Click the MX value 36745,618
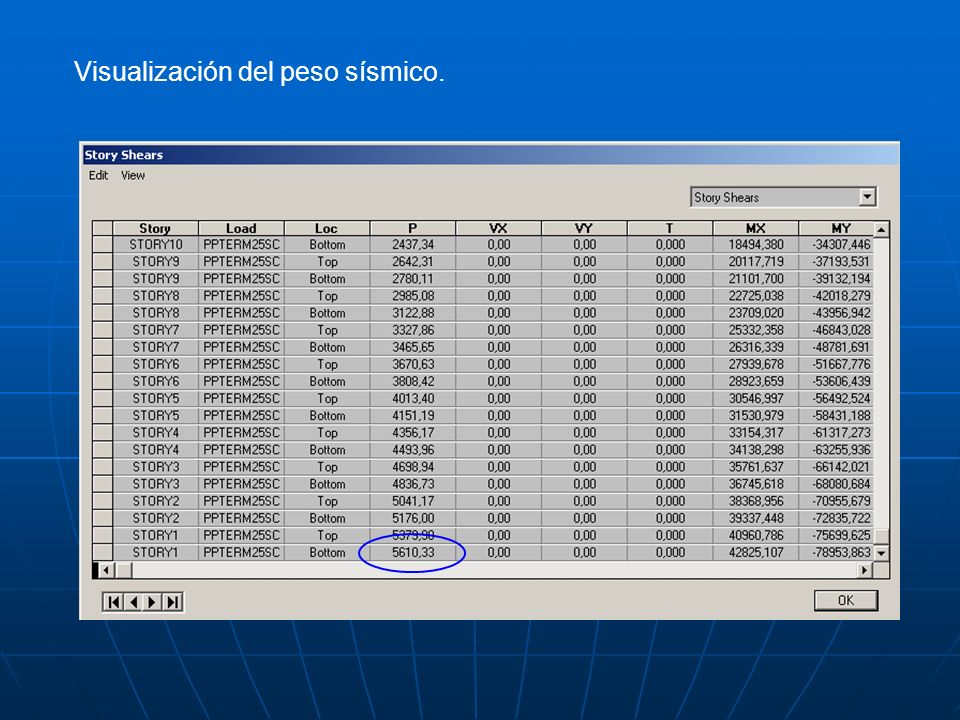This screenshot has width=960, height=720. (x=756, y=484)
